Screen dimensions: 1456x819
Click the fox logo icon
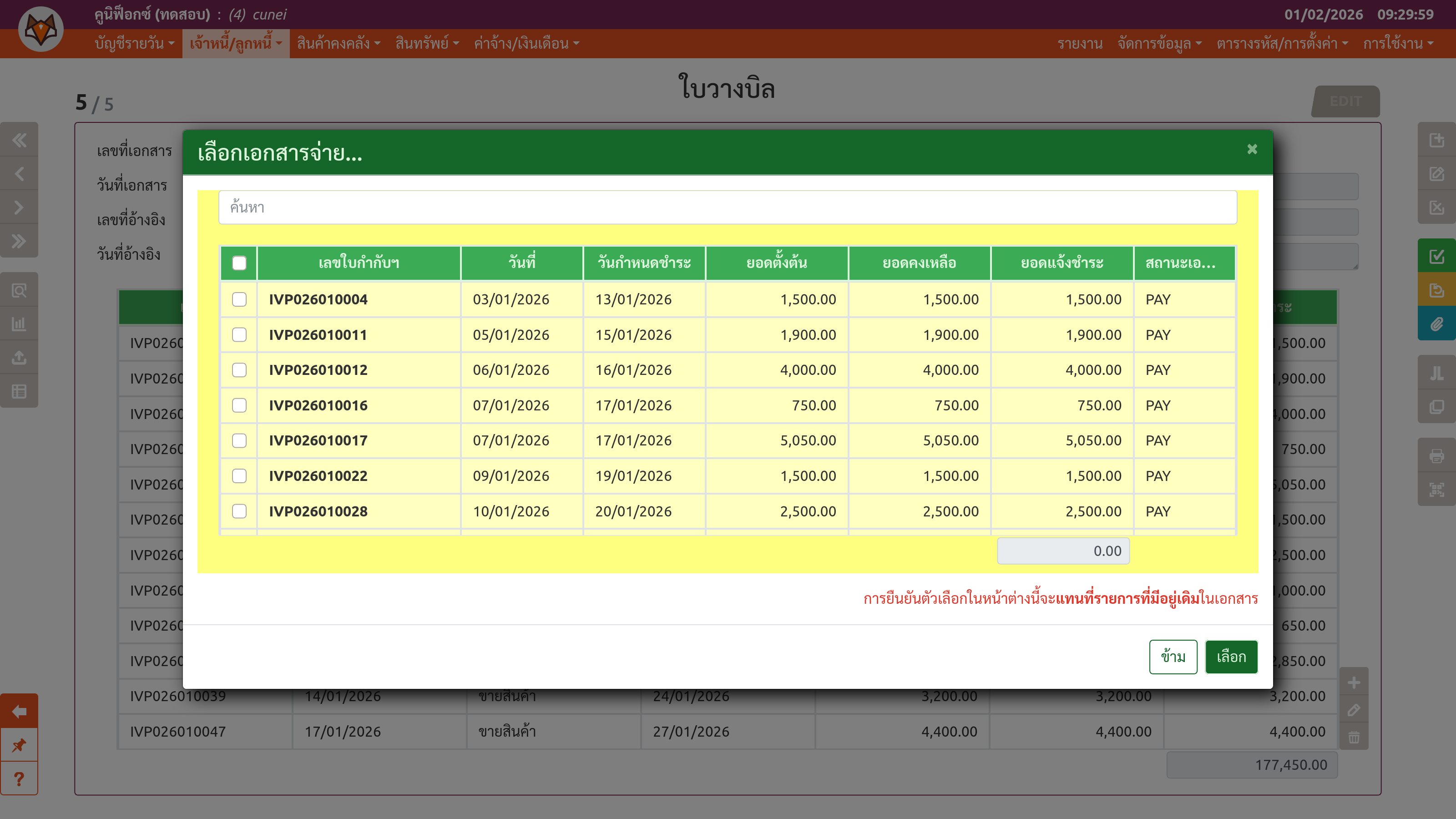pos(40,30)
